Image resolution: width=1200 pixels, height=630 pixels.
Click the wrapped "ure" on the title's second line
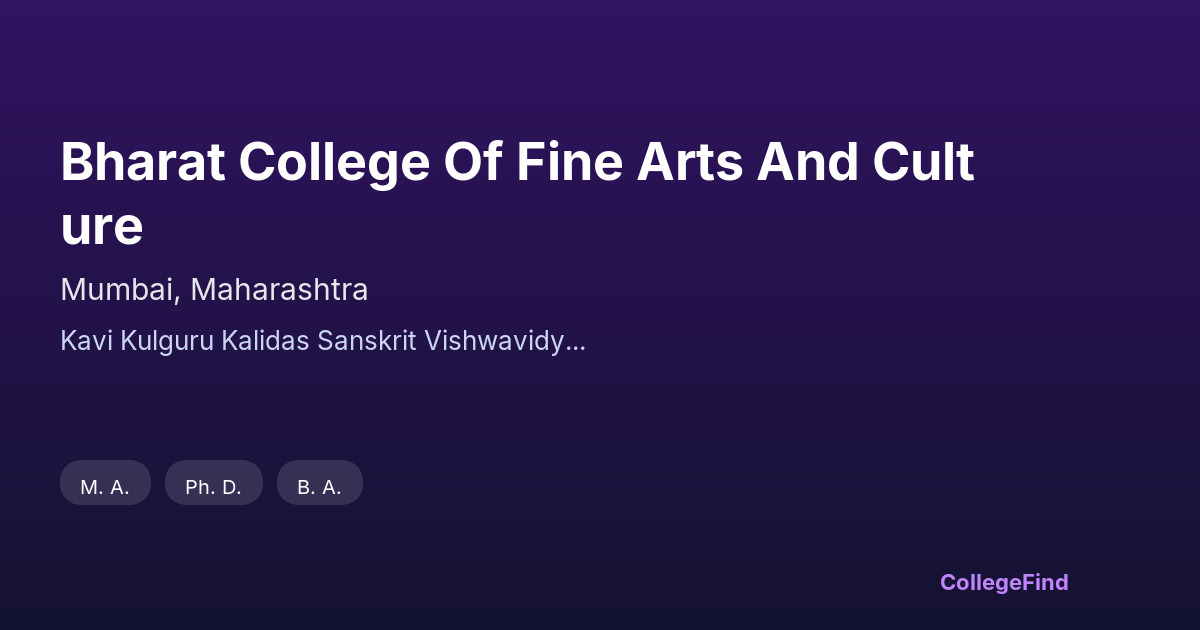click(102, 227)
